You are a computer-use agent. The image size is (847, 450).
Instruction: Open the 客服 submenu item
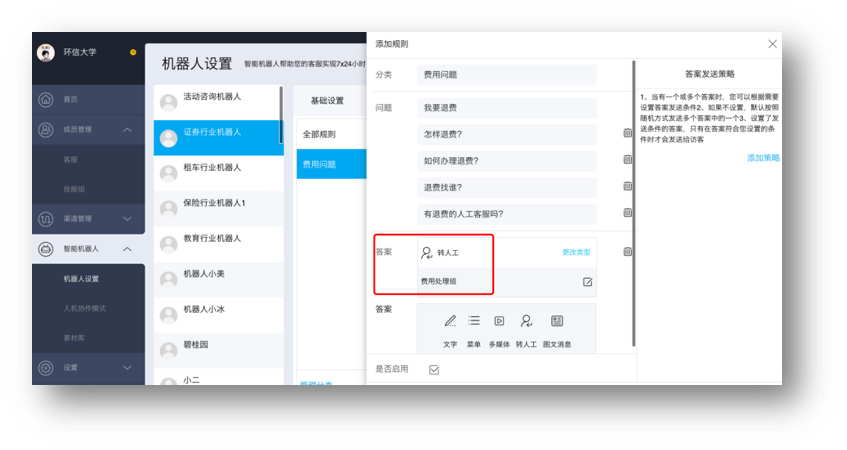click(71, 160)
